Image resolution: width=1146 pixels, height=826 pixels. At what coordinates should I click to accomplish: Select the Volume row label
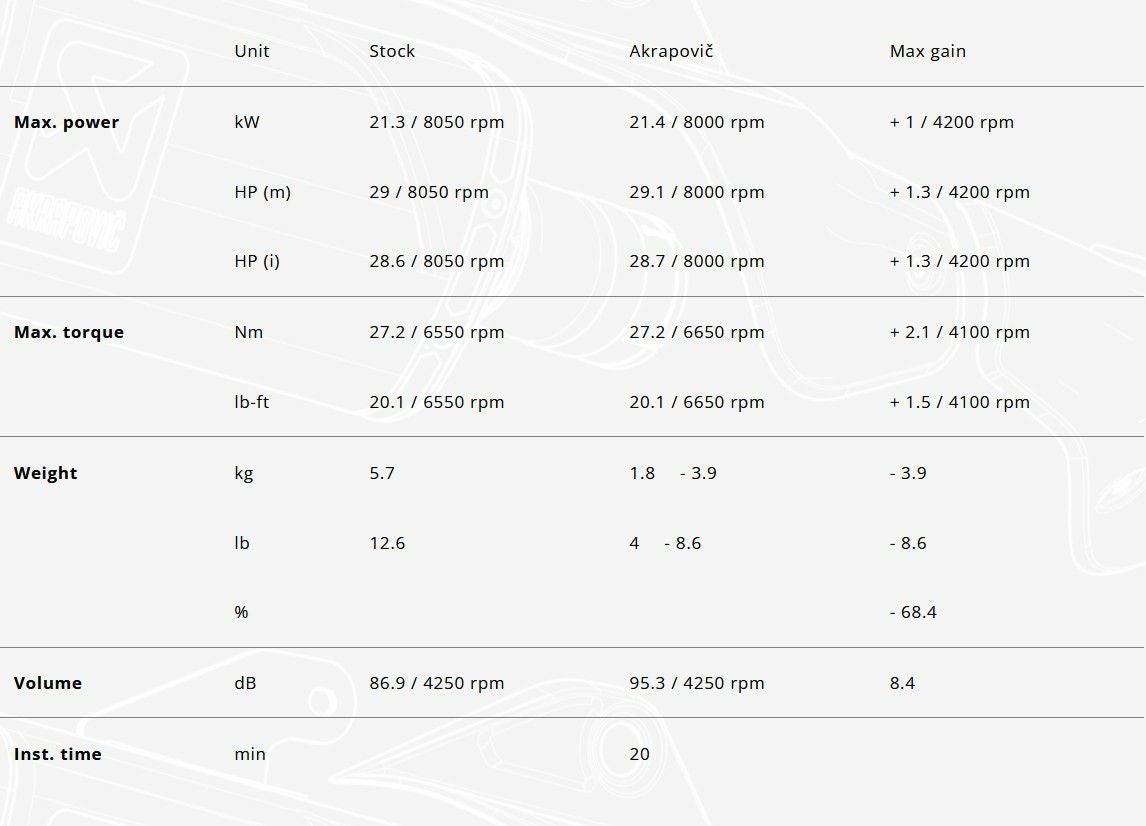coord(48,683)
